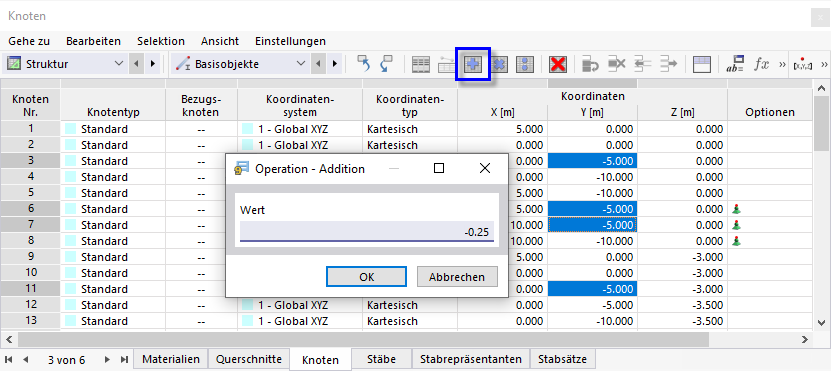Switch to the Stabsätze tab

tap(563, 359)
